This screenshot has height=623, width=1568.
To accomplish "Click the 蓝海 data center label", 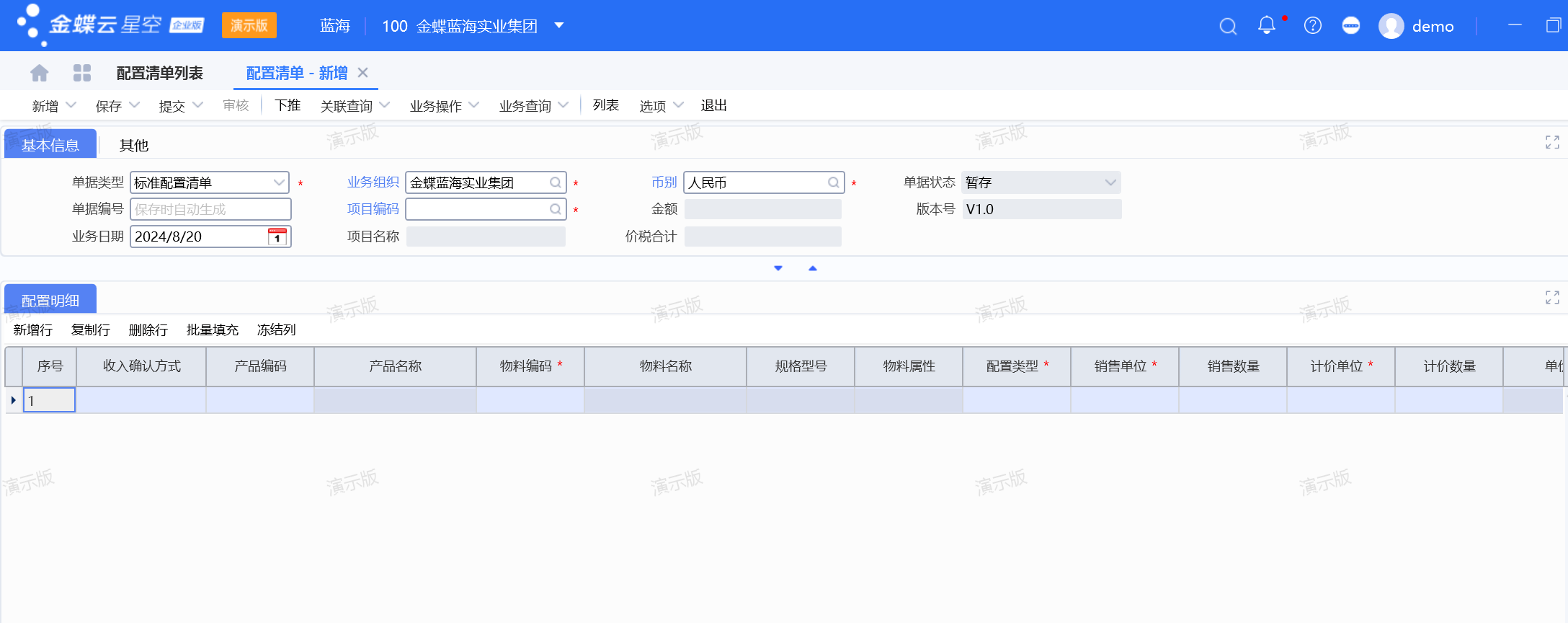I will [x=335, y=26].
